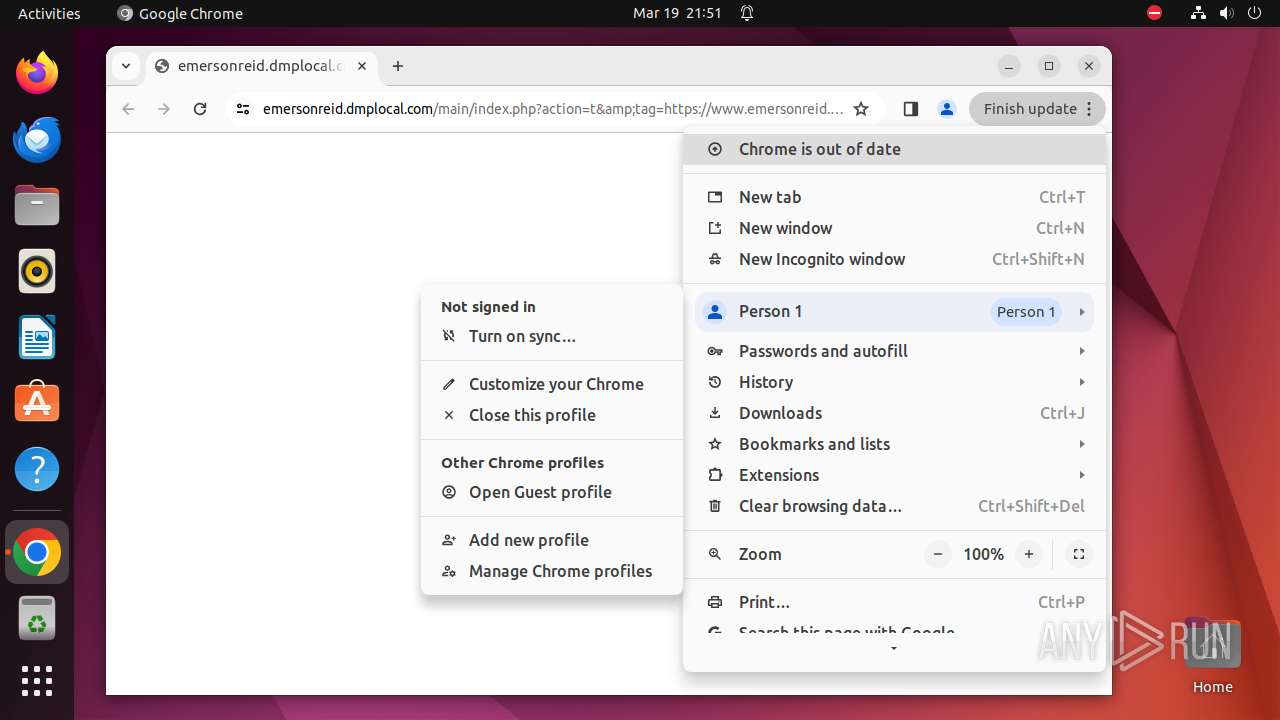
Task: Turn on sync in profile submenu
Action: click(552, 336)
